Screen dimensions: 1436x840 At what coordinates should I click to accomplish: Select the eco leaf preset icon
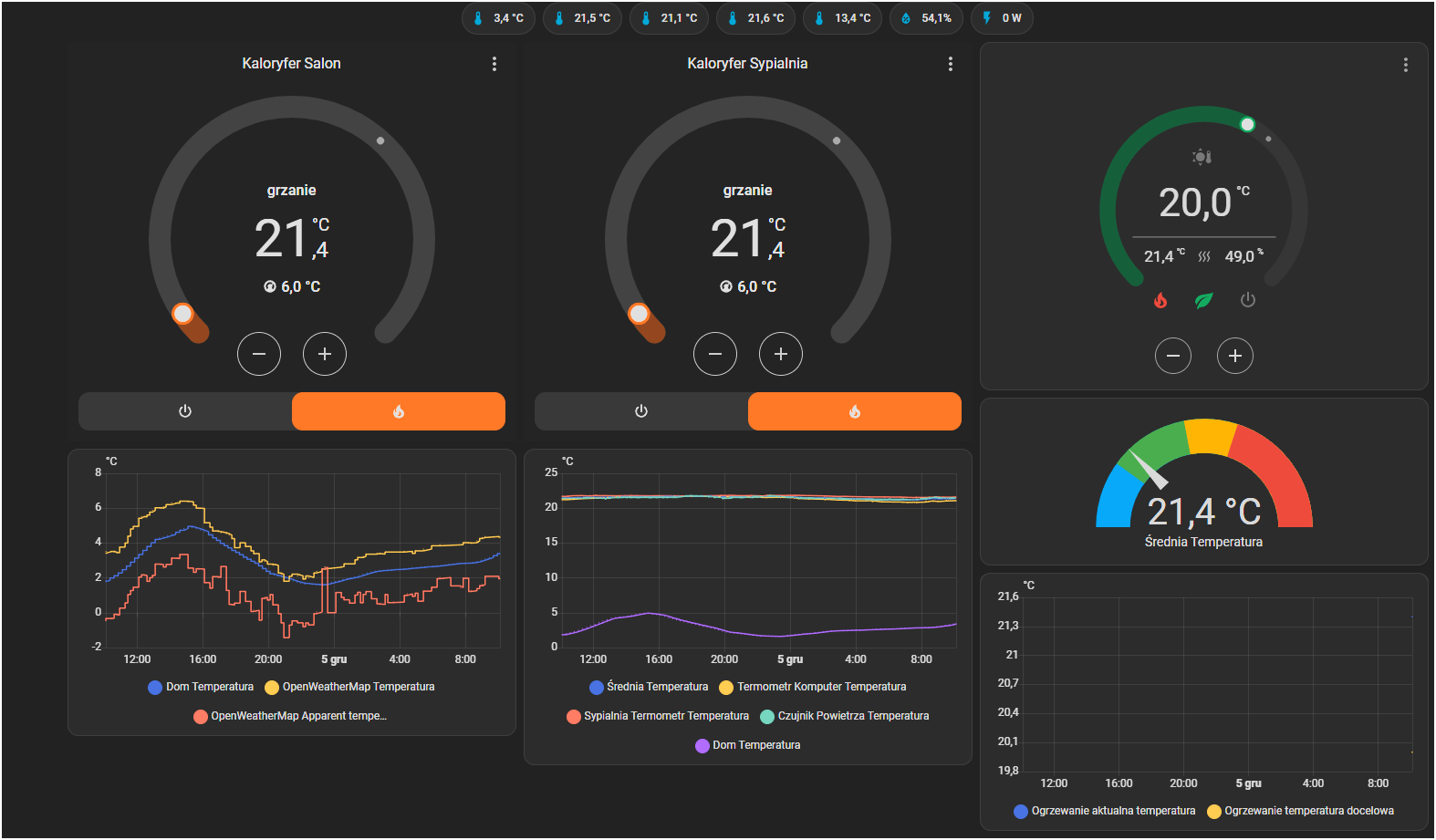pos(1203,300)
